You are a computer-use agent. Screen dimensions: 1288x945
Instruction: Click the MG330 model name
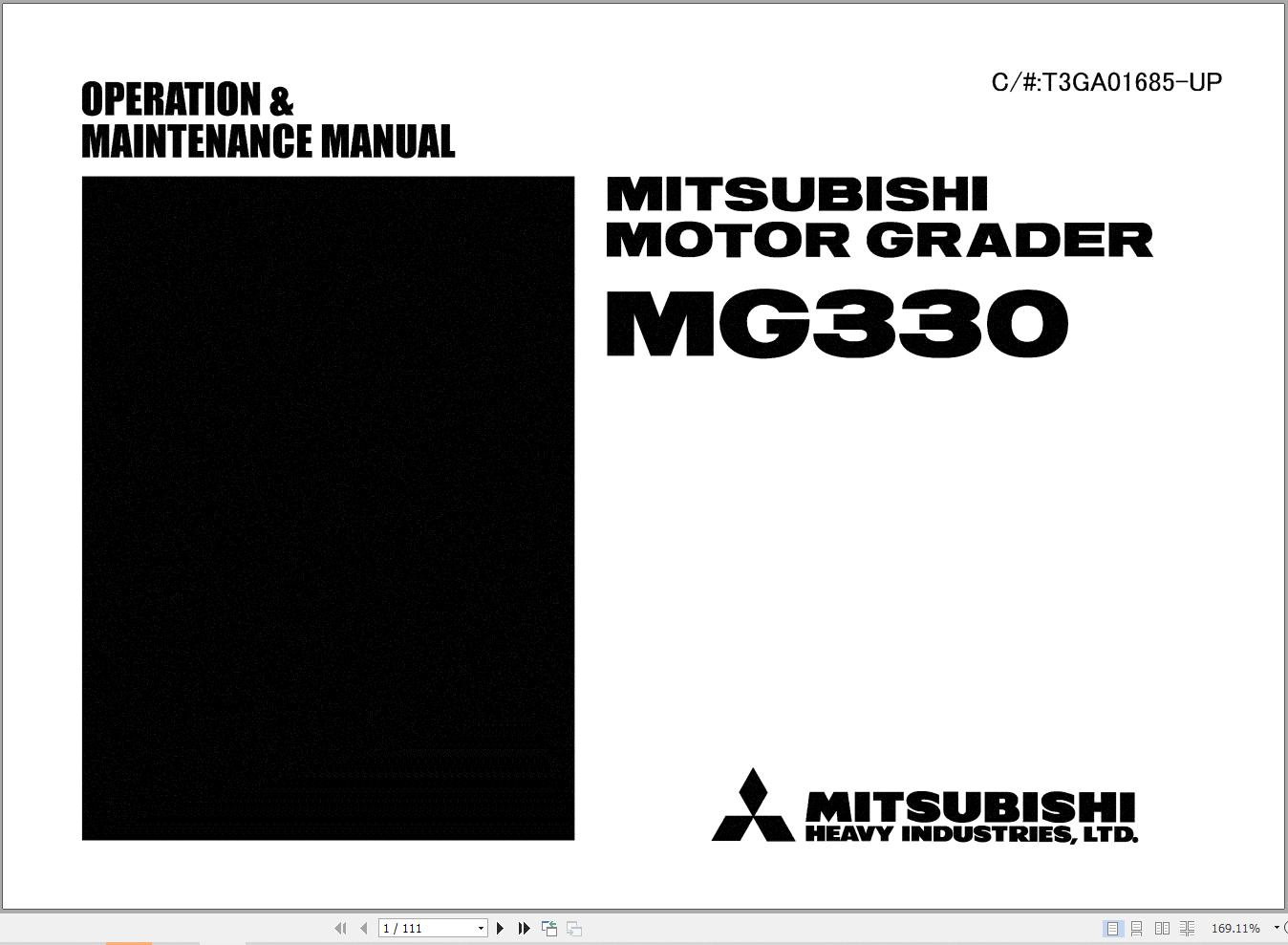tap(837, 324)
